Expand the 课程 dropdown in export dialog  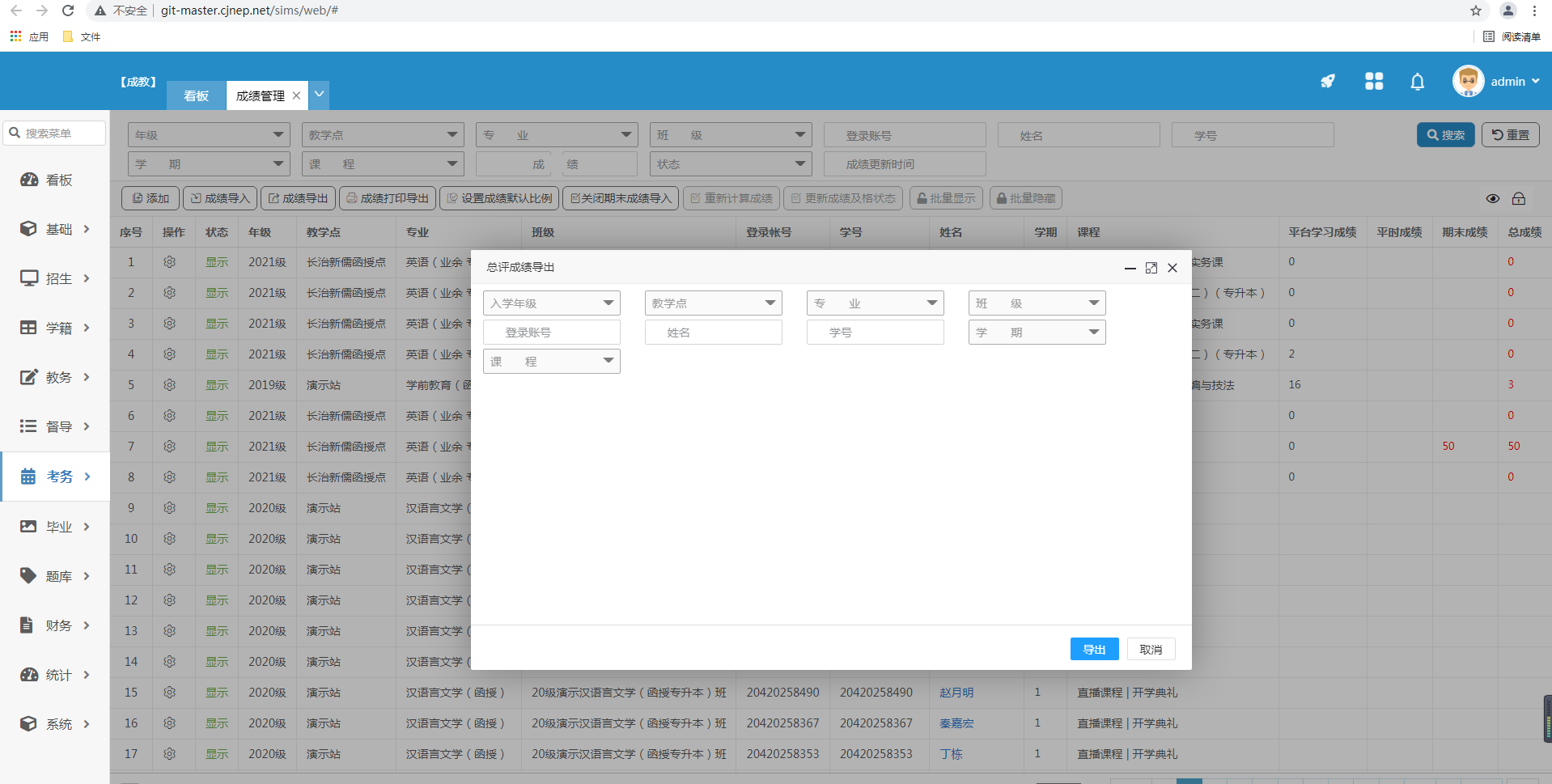(551, 362)
